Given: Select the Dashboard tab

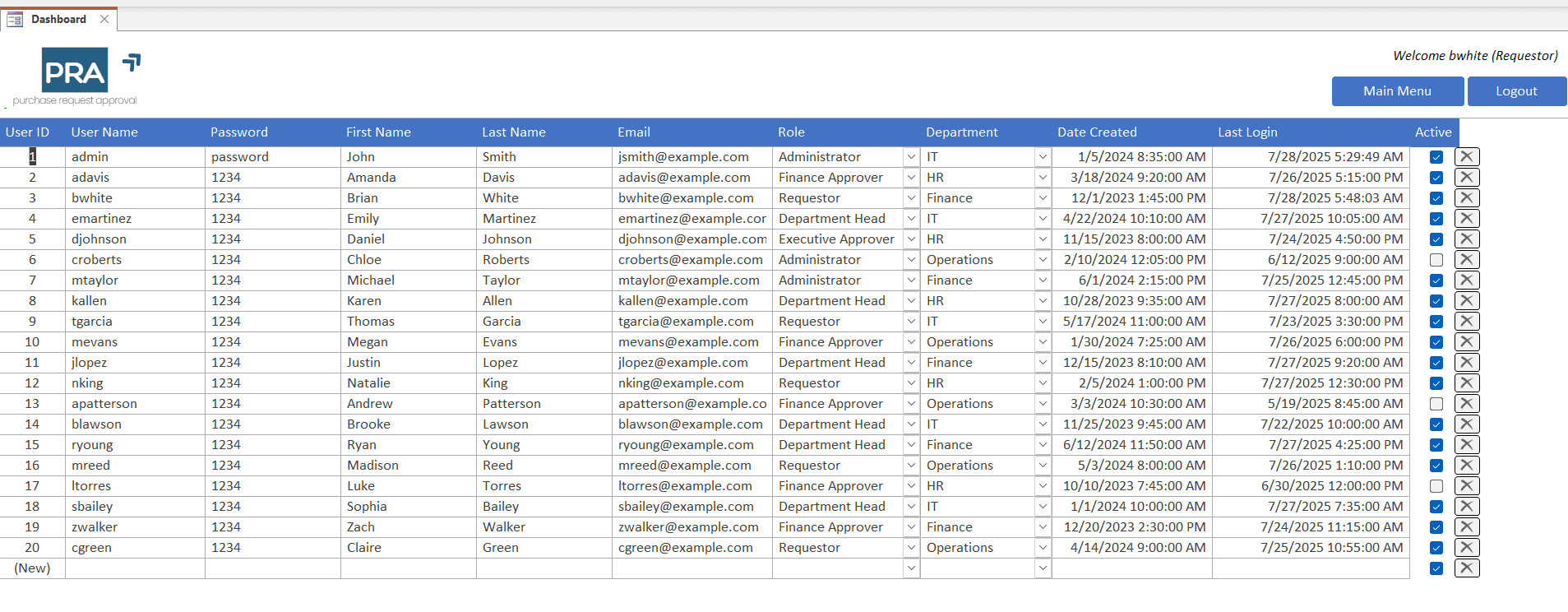Looking at the screenshot, I should [x=58, y=19].
